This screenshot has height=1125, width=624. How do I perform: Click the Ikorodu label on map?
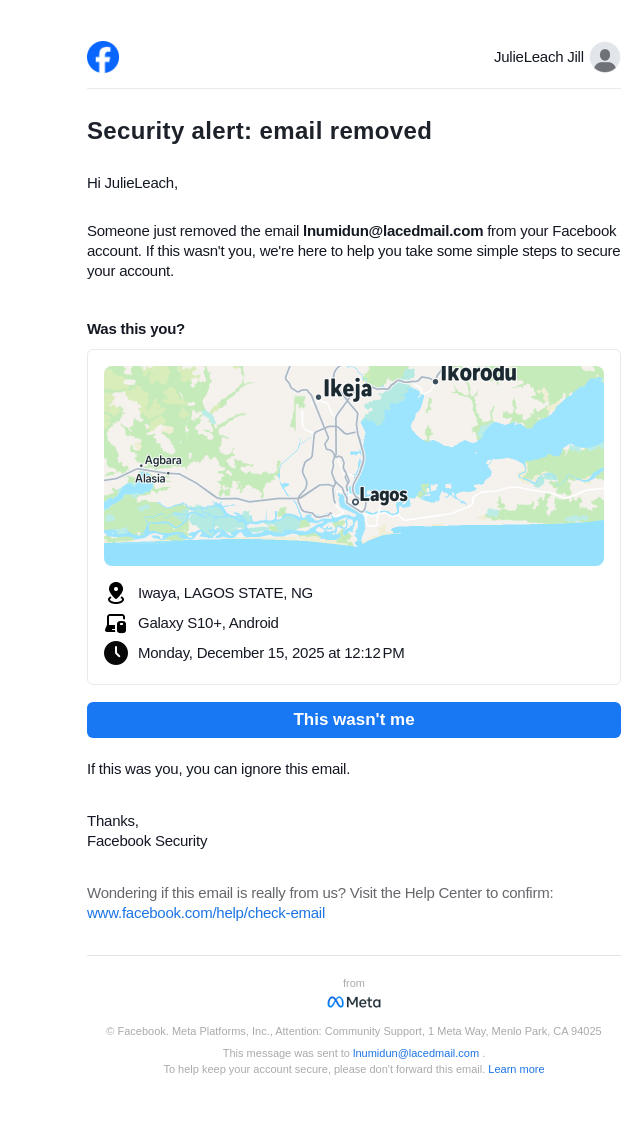(478, 374)
